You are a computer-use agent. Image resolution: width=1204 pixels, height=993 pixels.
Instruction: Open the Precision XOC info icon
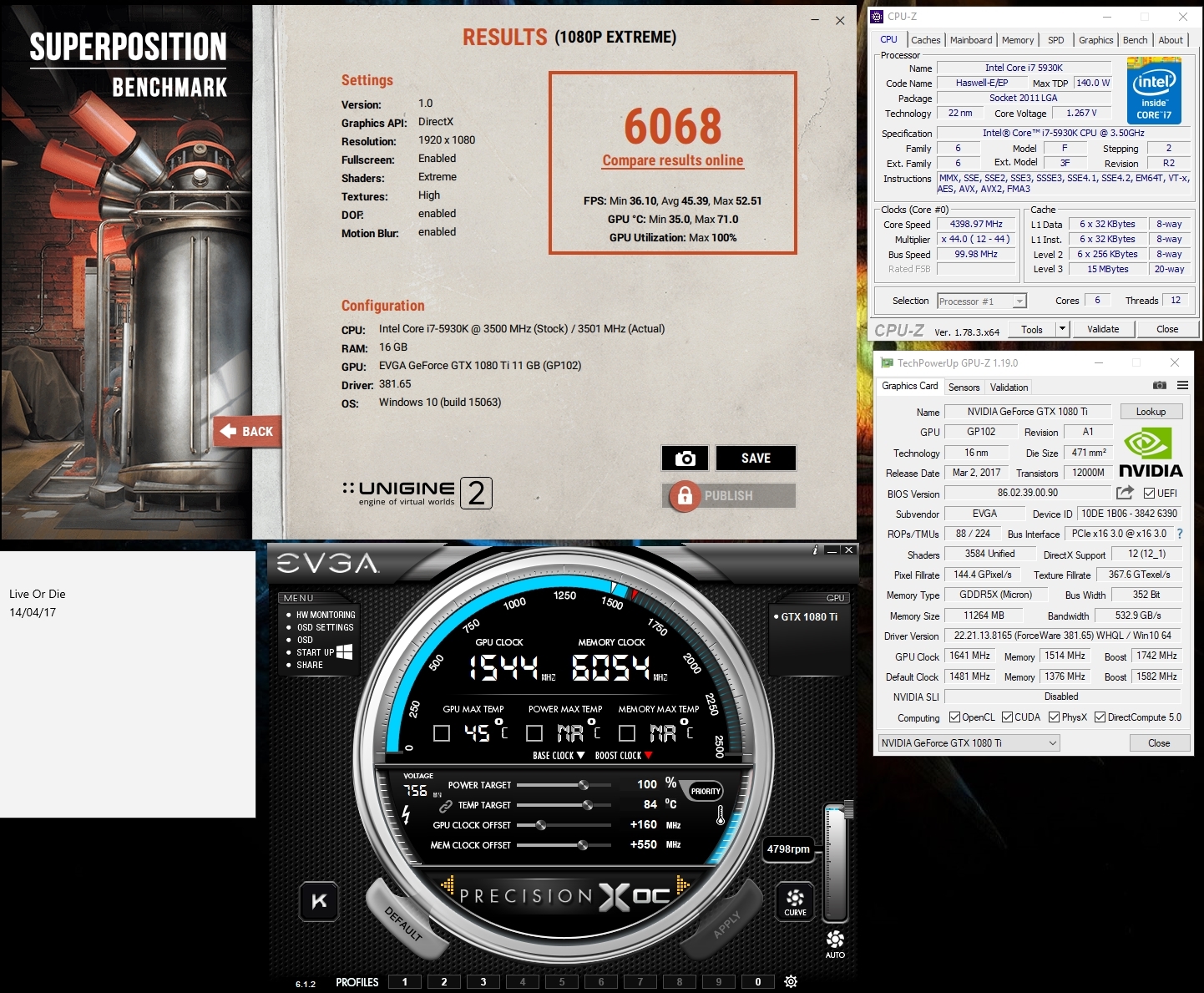pyautogui.click(x=815, y=550)
